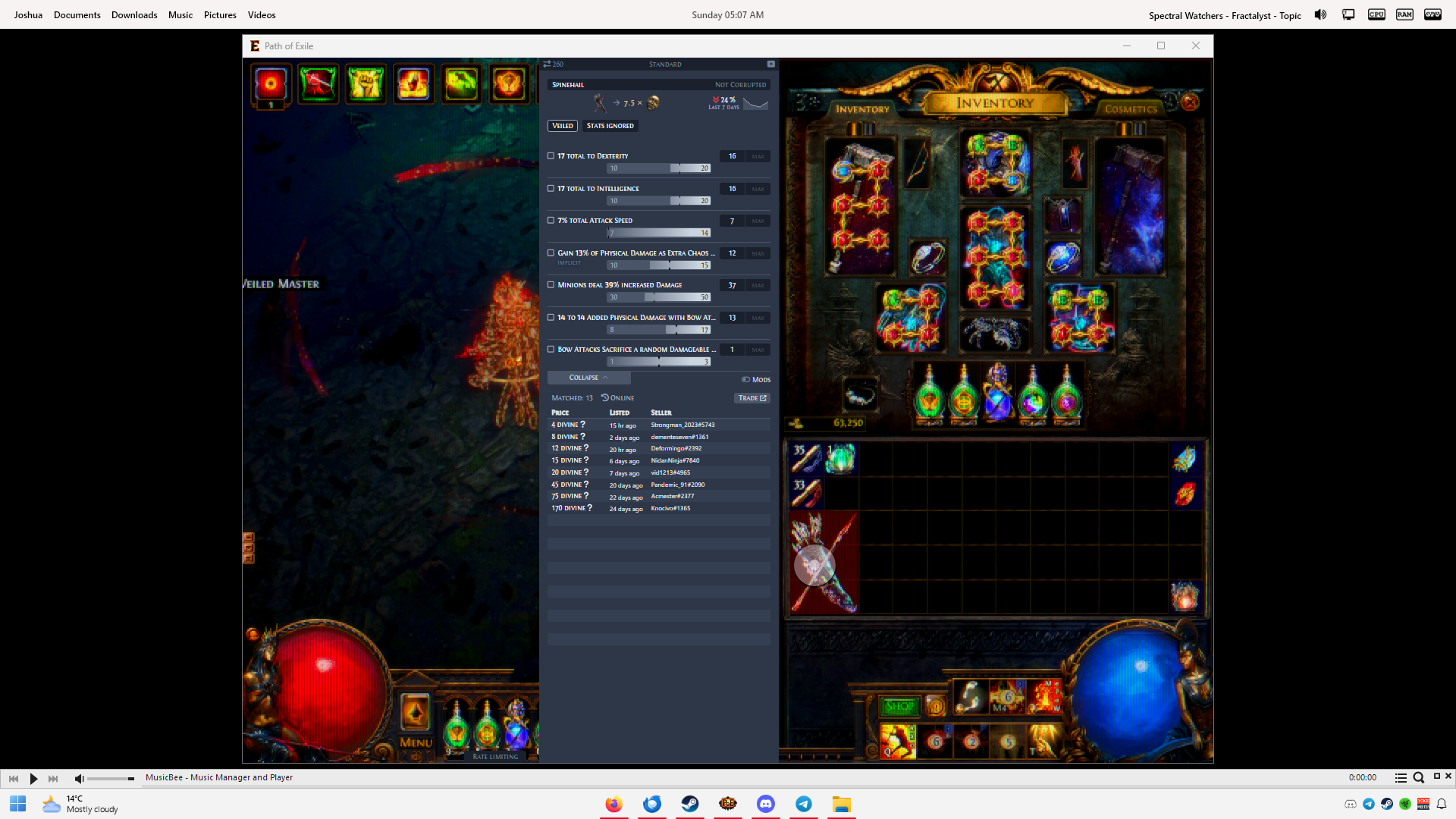The height and width of the screenshot is (819, 1456).
Task: Switch to the Inventory tab
Action: pos(862,109)
